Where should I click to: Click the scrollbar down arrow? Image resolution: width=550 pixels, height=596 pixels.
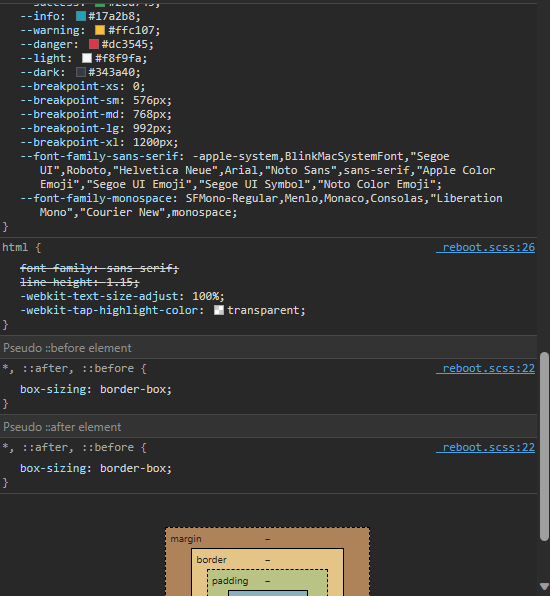click(x=544, y=586)
